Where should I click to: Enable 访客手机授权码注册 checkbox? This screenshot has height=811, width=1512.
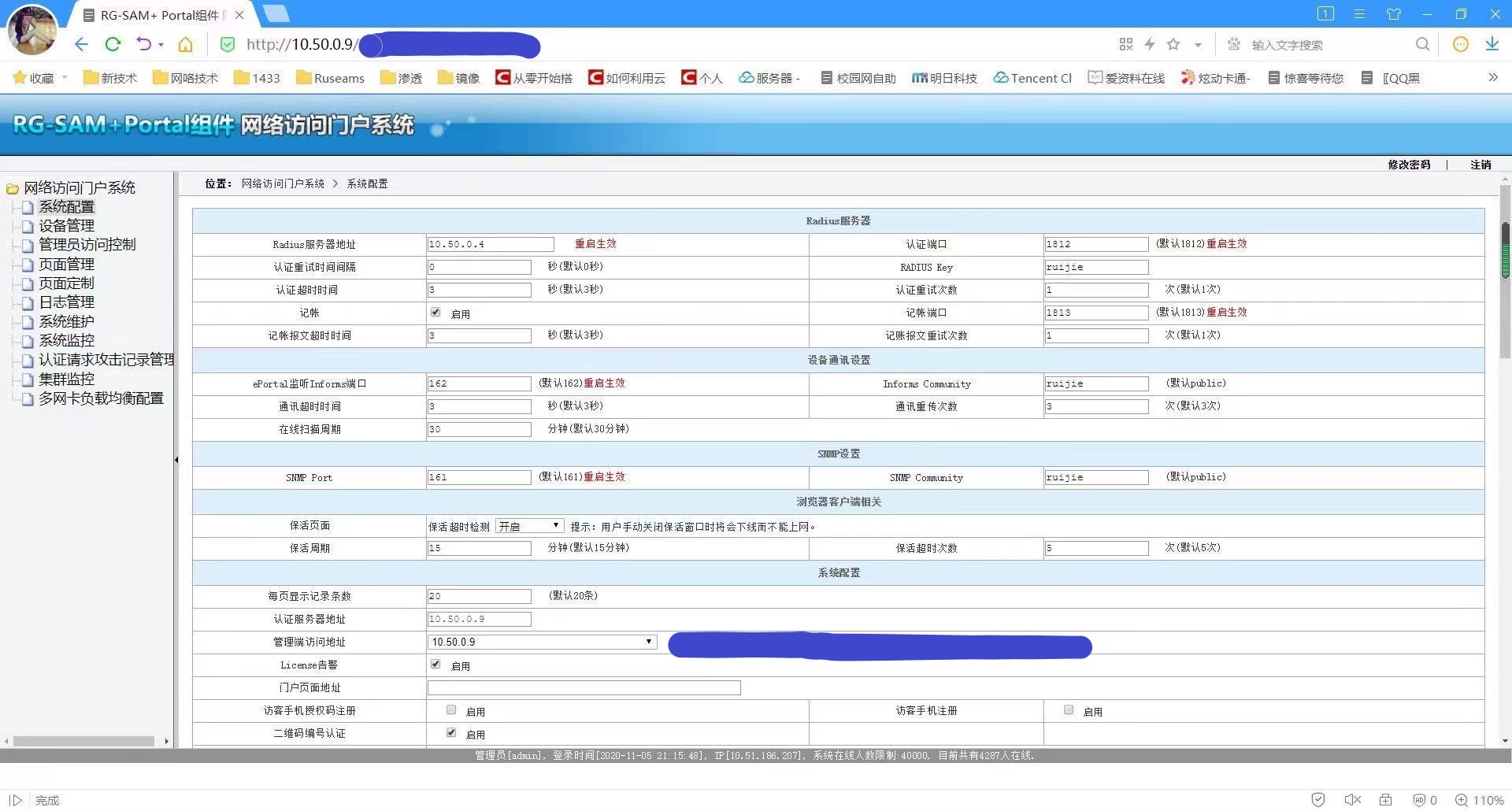coord(451,710)
